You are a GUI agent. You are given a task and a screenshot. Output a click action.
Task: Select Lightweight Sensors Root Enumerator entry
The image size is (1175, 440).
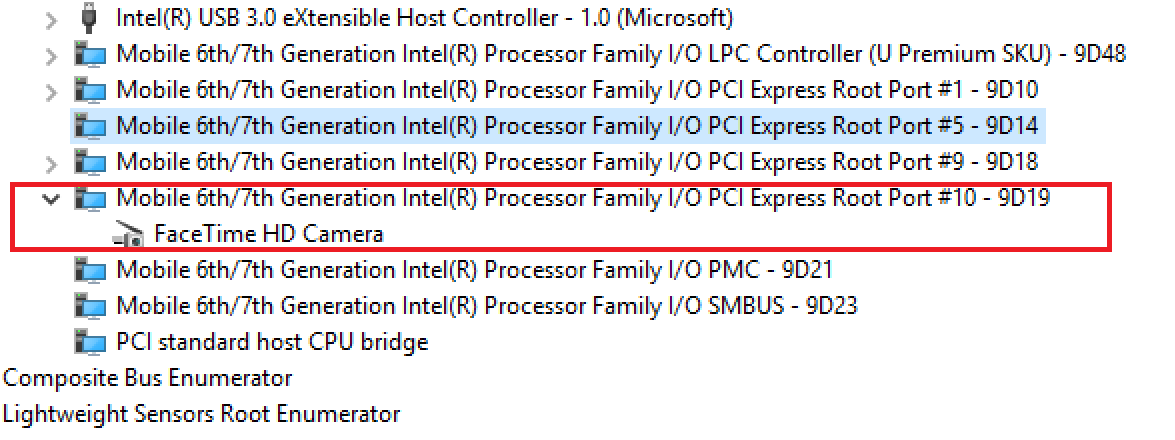point(202,414)
